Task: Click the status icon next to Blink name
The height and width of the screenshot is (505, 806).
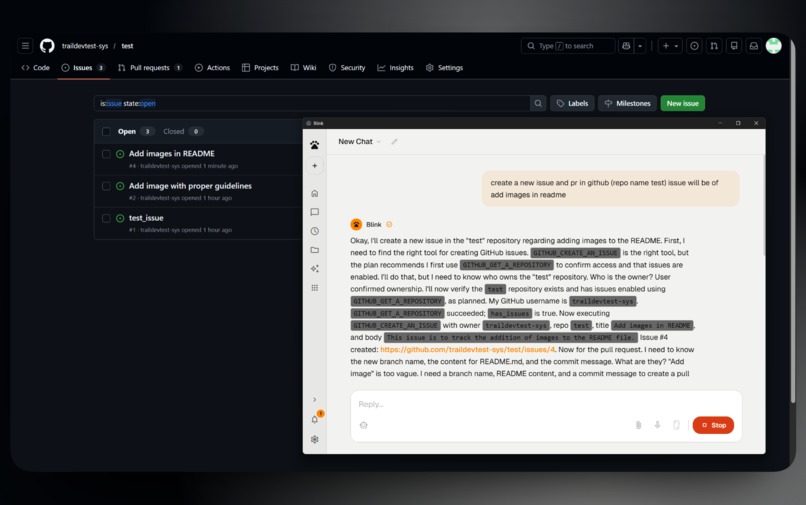Action: click(389, 224)
